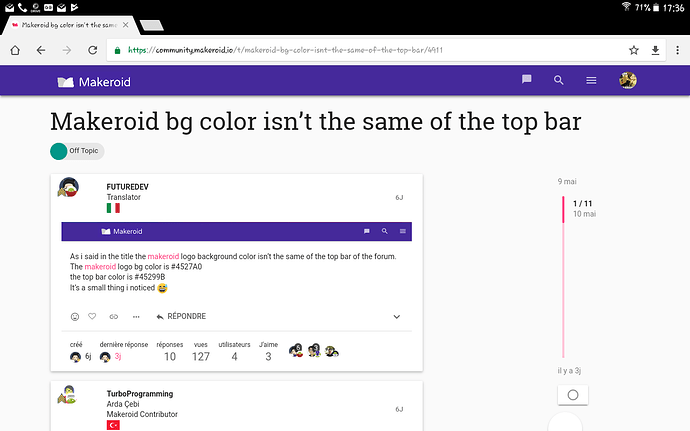Open the user avatar in the forum header
Image resolution: width=690 pixels, height=431 pixels.
[628, 80]
